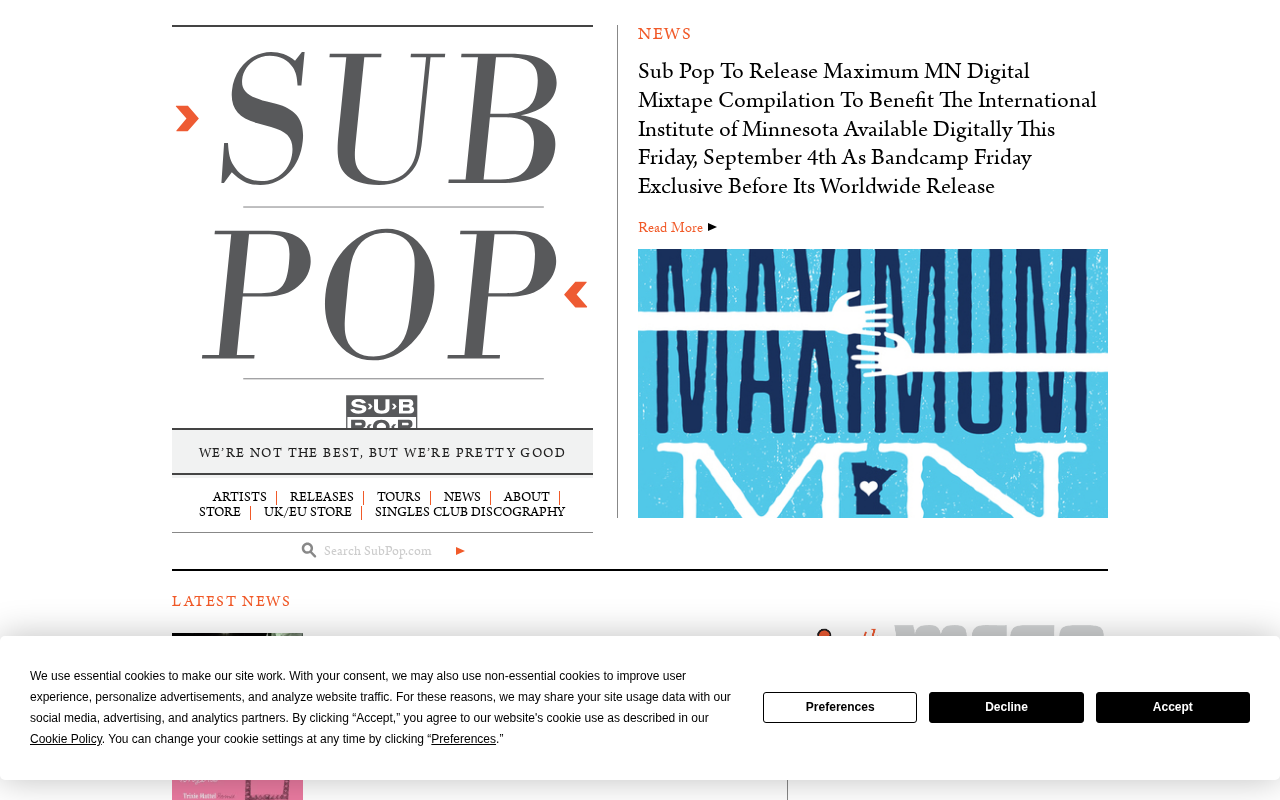Open the Releases menu item

tap(322, 497)
